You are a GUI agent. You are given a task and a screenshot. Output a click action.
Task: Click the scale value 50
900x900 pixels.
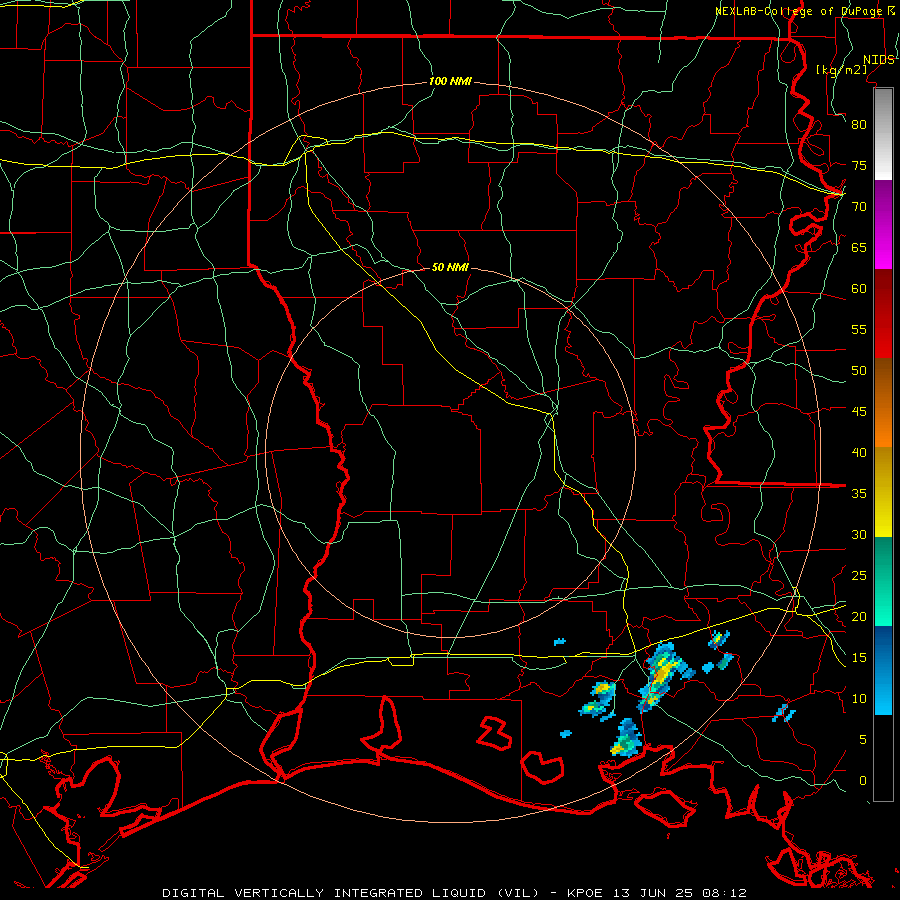859,371
